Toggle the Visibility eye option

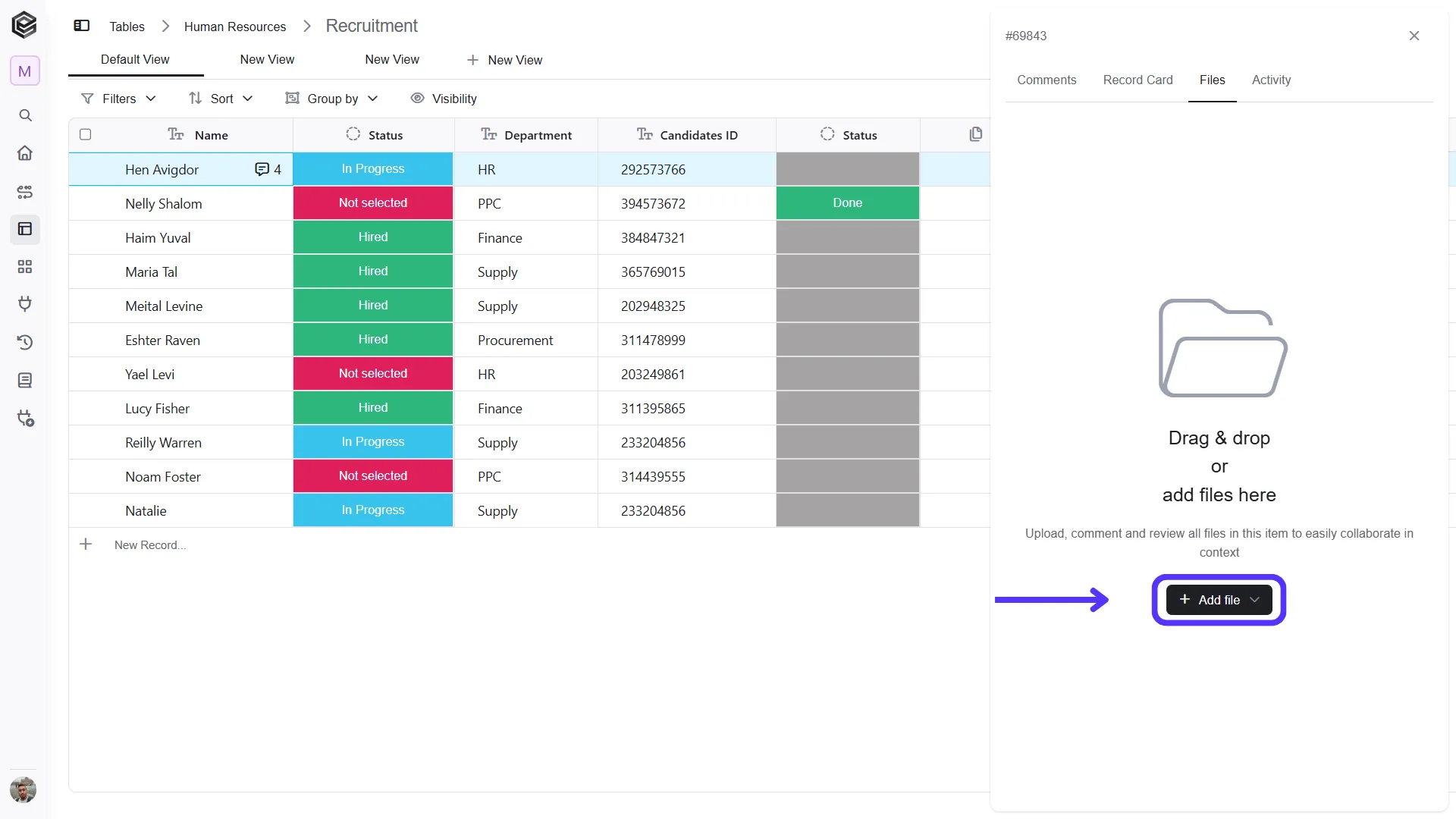pyautogui.click(x=444, y=99)
